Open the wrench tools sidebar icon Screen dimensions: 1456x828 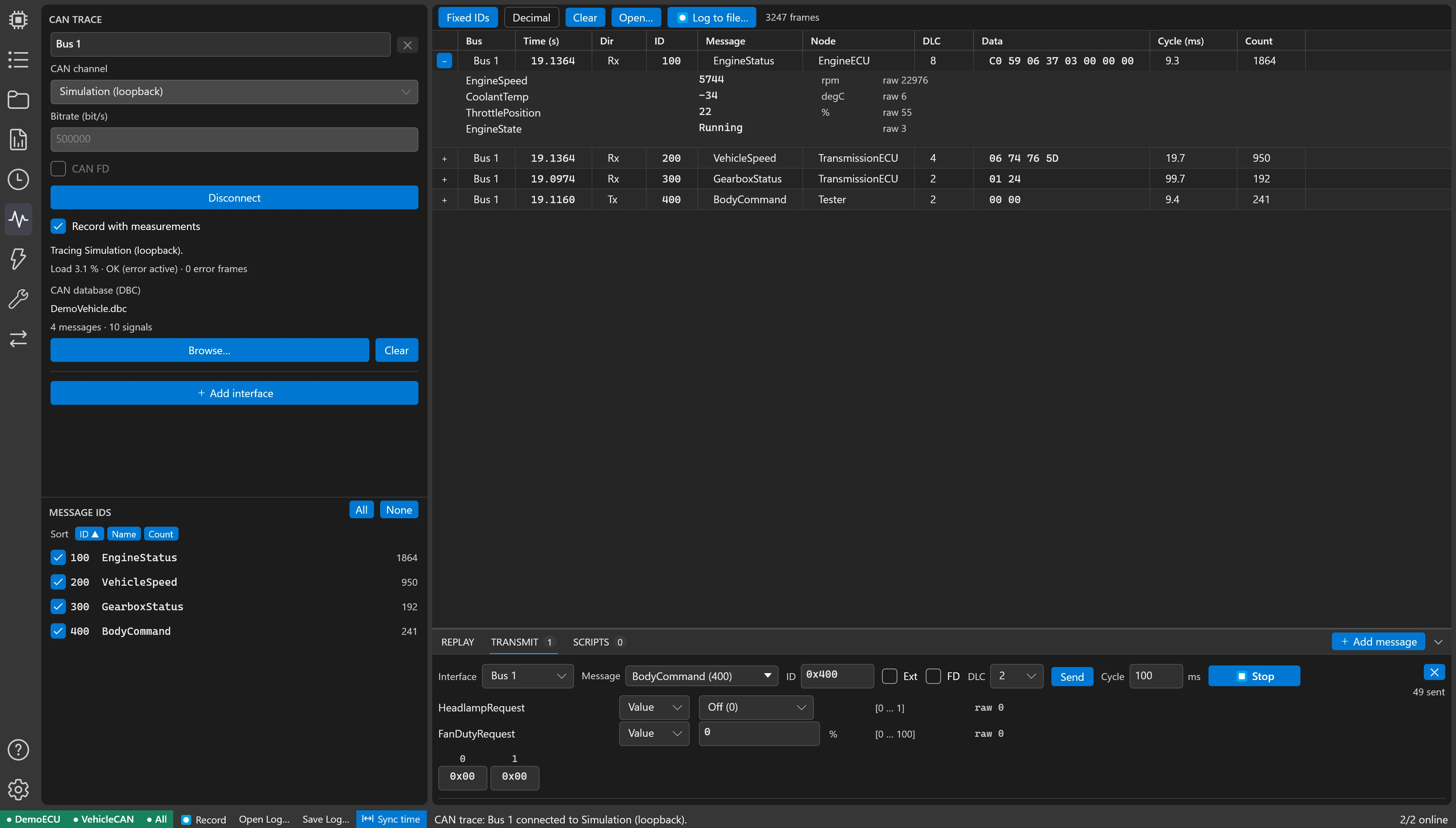[x=18, y=299]
